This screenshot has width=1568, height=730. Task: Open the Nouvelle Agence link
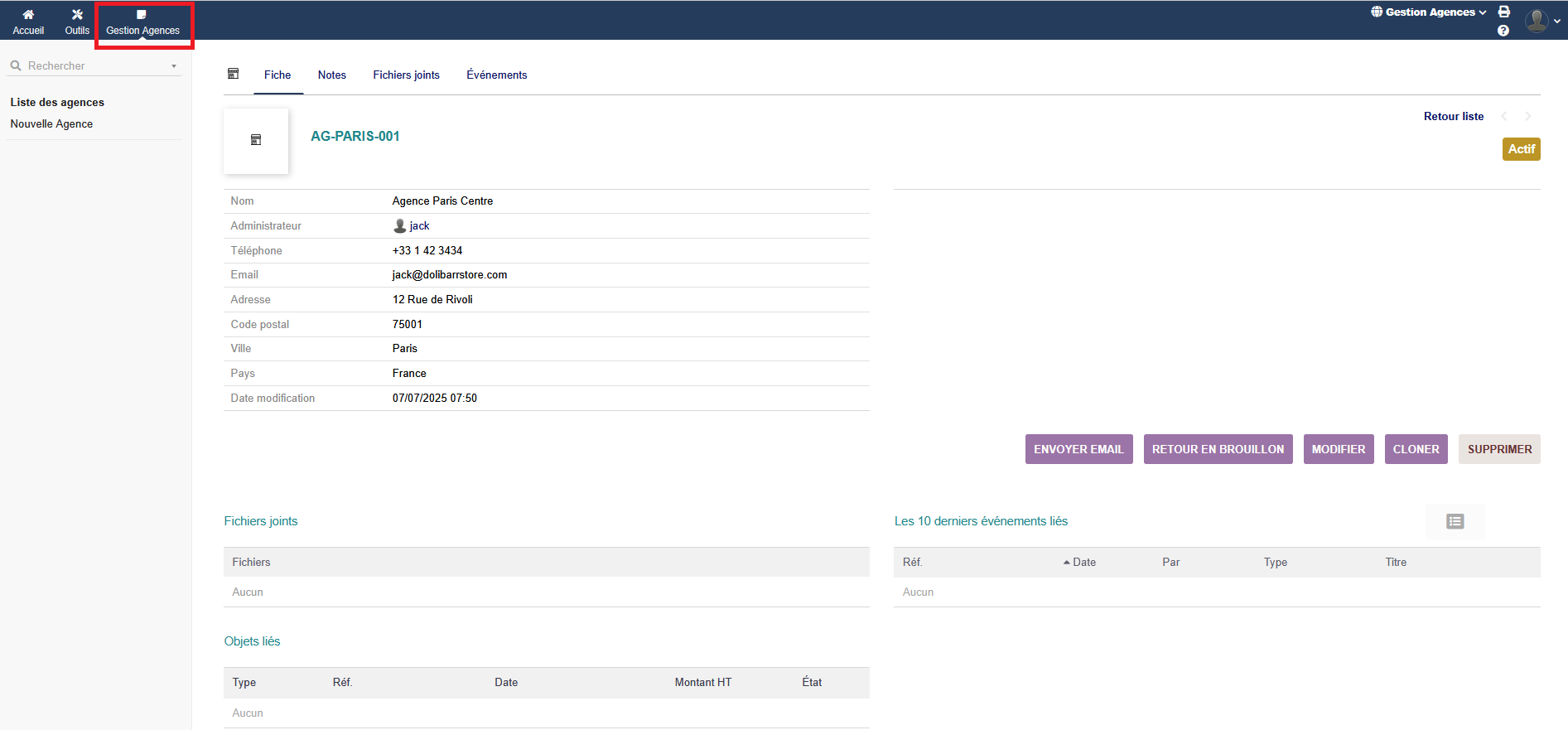click(51, 124)
